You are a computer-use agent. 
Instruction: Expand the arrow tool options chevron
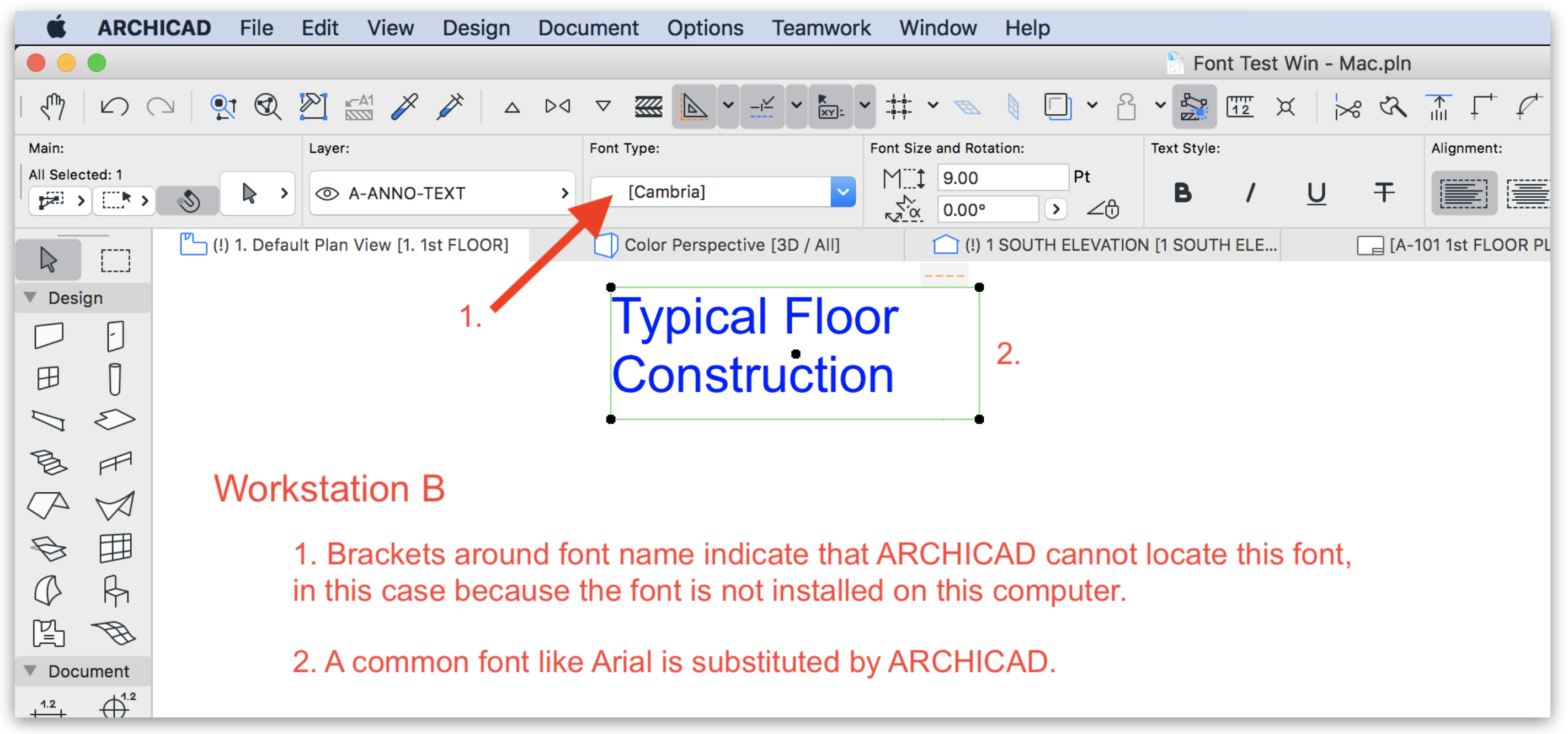284,193
